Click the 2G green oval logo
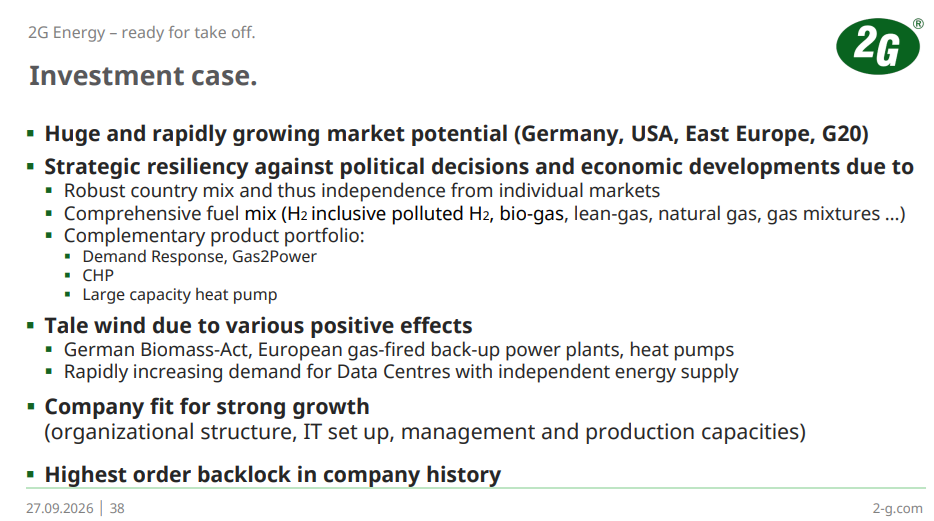The height and width of the screenshot is (521, 934). tap(877, 46)
